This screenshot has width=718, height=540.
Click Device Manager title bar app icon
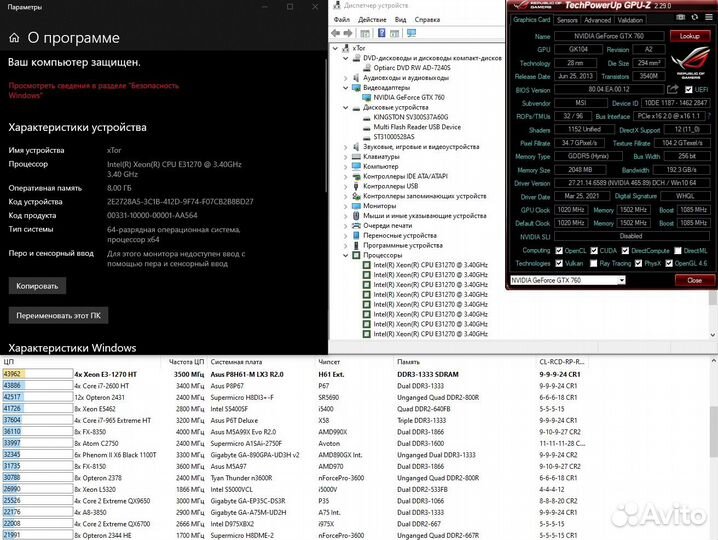pyautogui.click(x=337, y=5)
